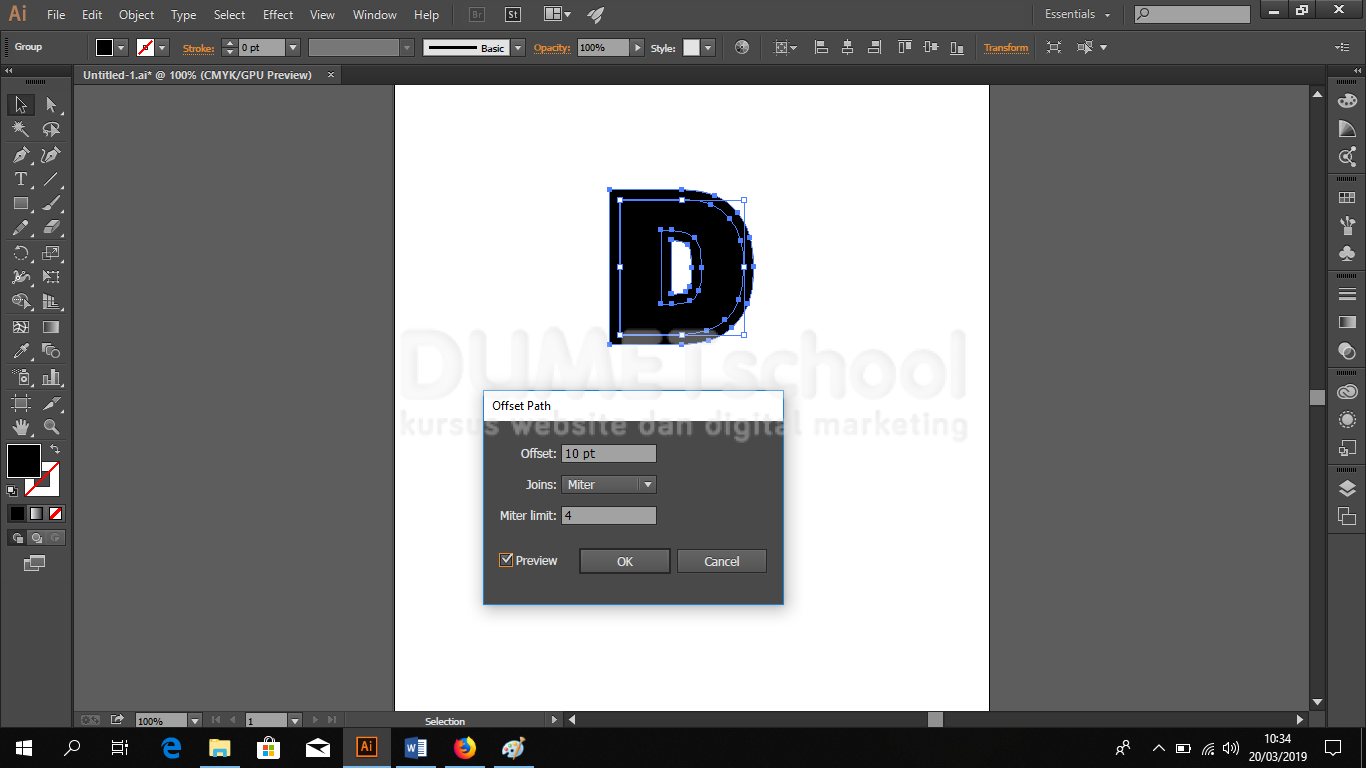Reset default fill and stroke

[12, 491]
